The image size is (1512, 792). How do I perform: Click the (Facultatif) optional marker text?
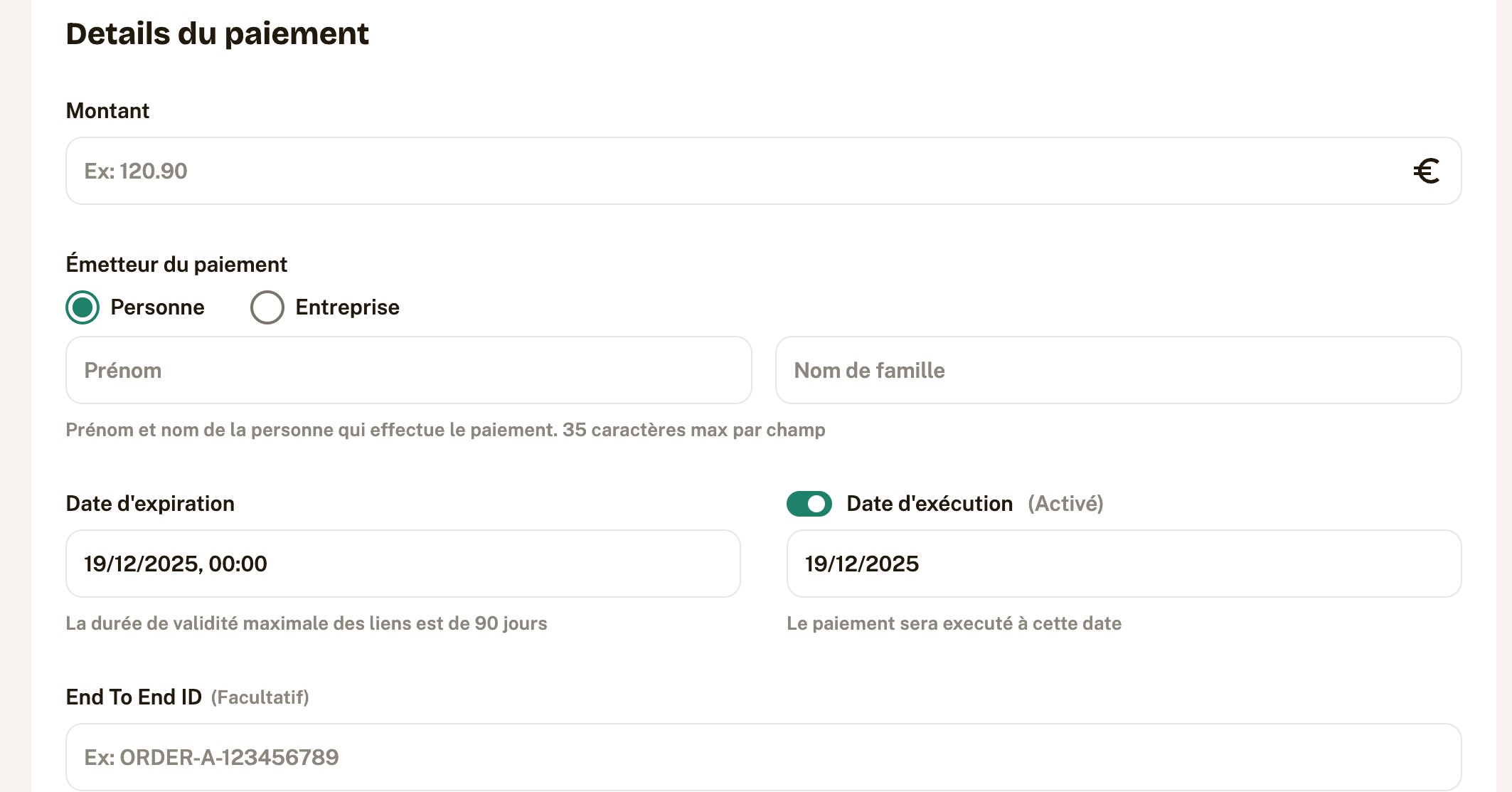[260, 697]
